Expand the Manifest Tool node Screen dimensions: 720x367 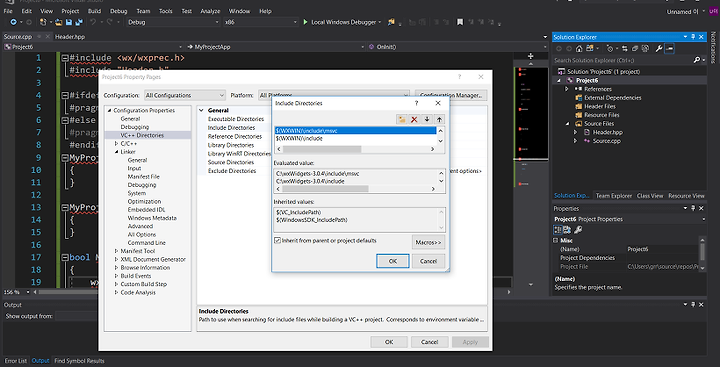pos(117,251)
